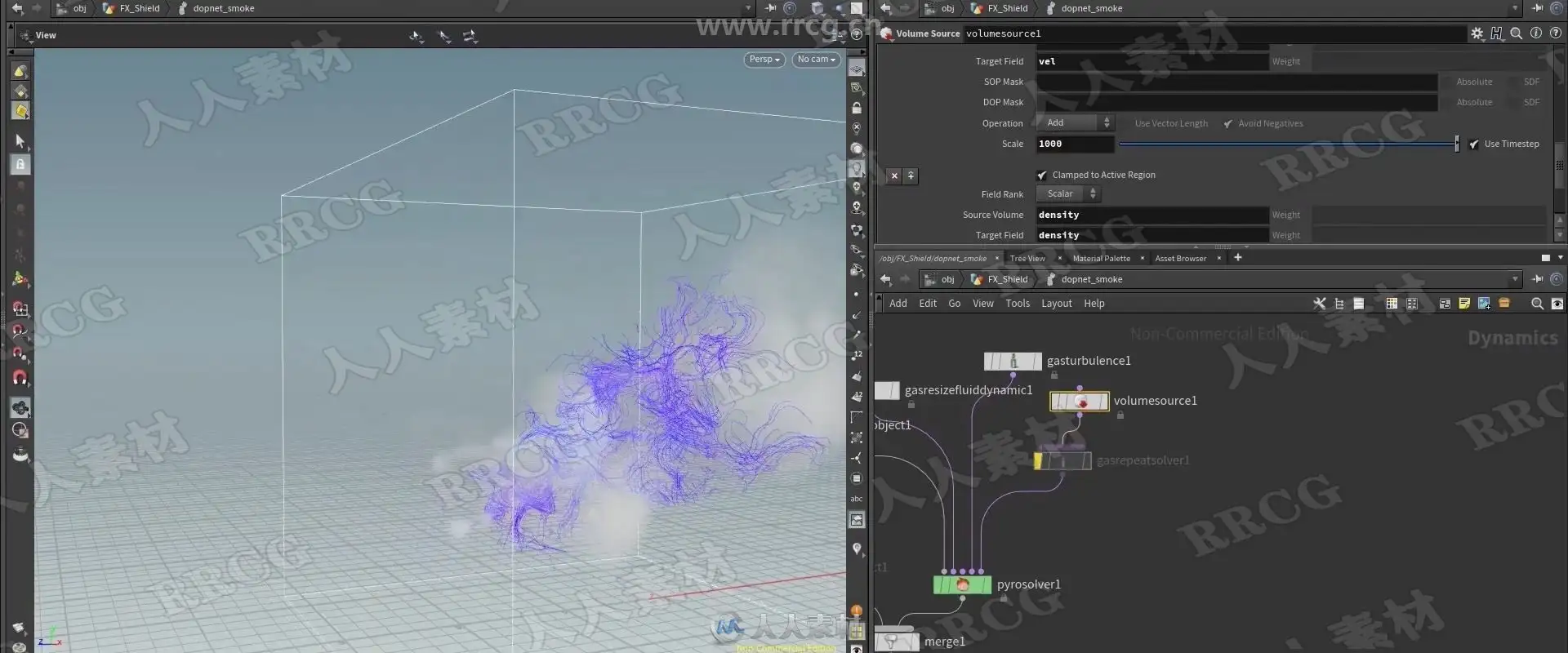1568x653 pixels.
Task: Click the volumesource1 node name field
Action: point(1214,33)
